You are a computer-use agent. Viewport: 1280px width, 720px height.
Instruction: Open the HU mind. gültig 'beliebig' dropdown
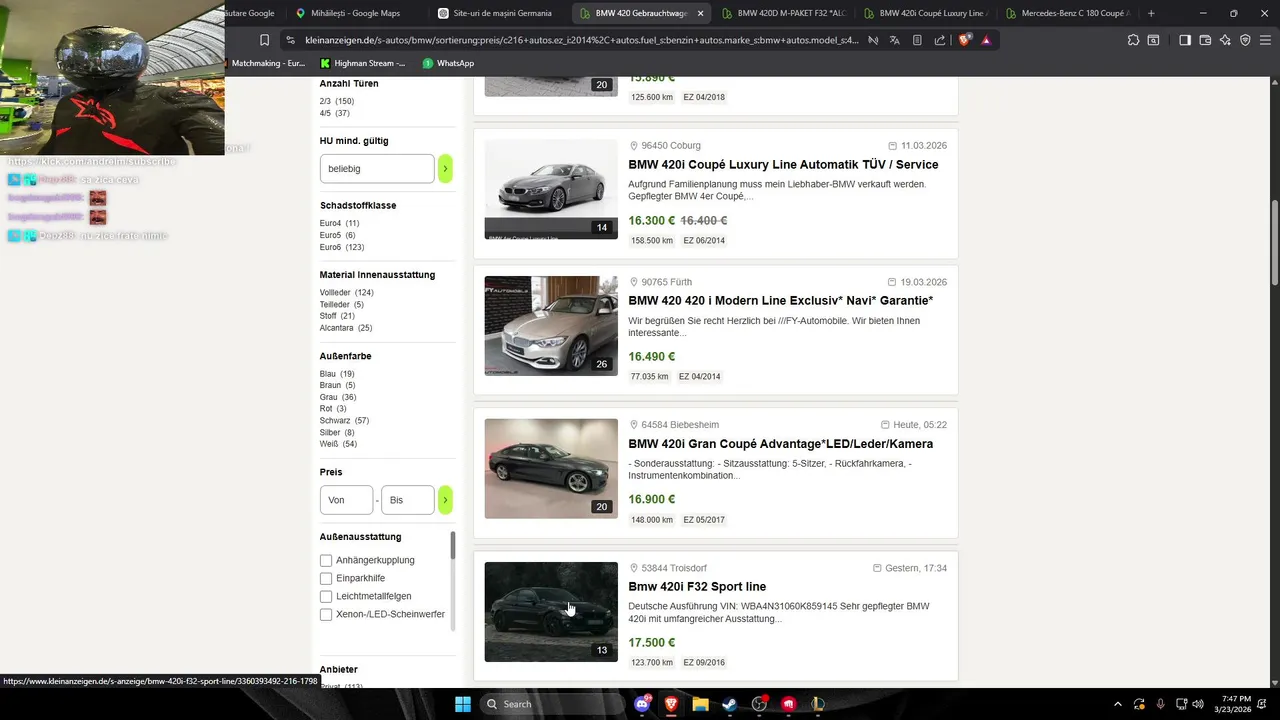(377, 168)
